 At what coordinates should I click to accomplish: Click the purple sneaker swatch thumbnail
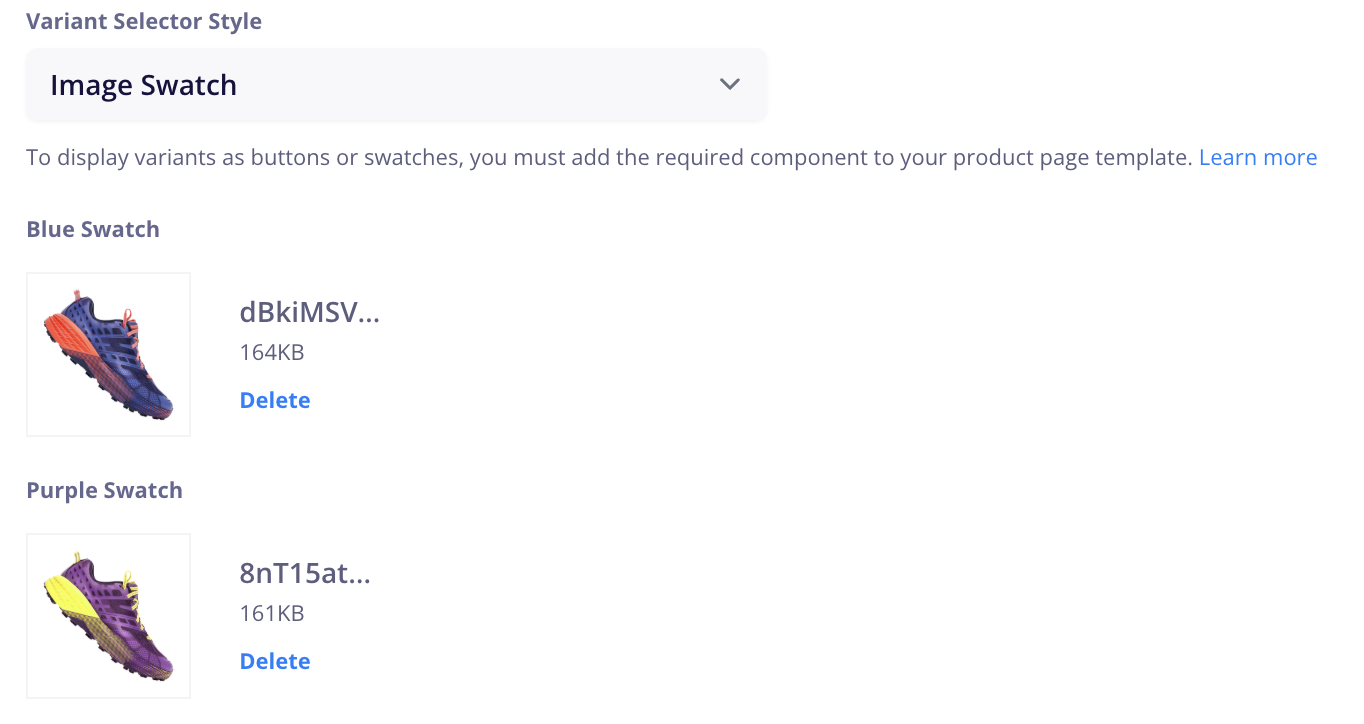coord(108,616)
